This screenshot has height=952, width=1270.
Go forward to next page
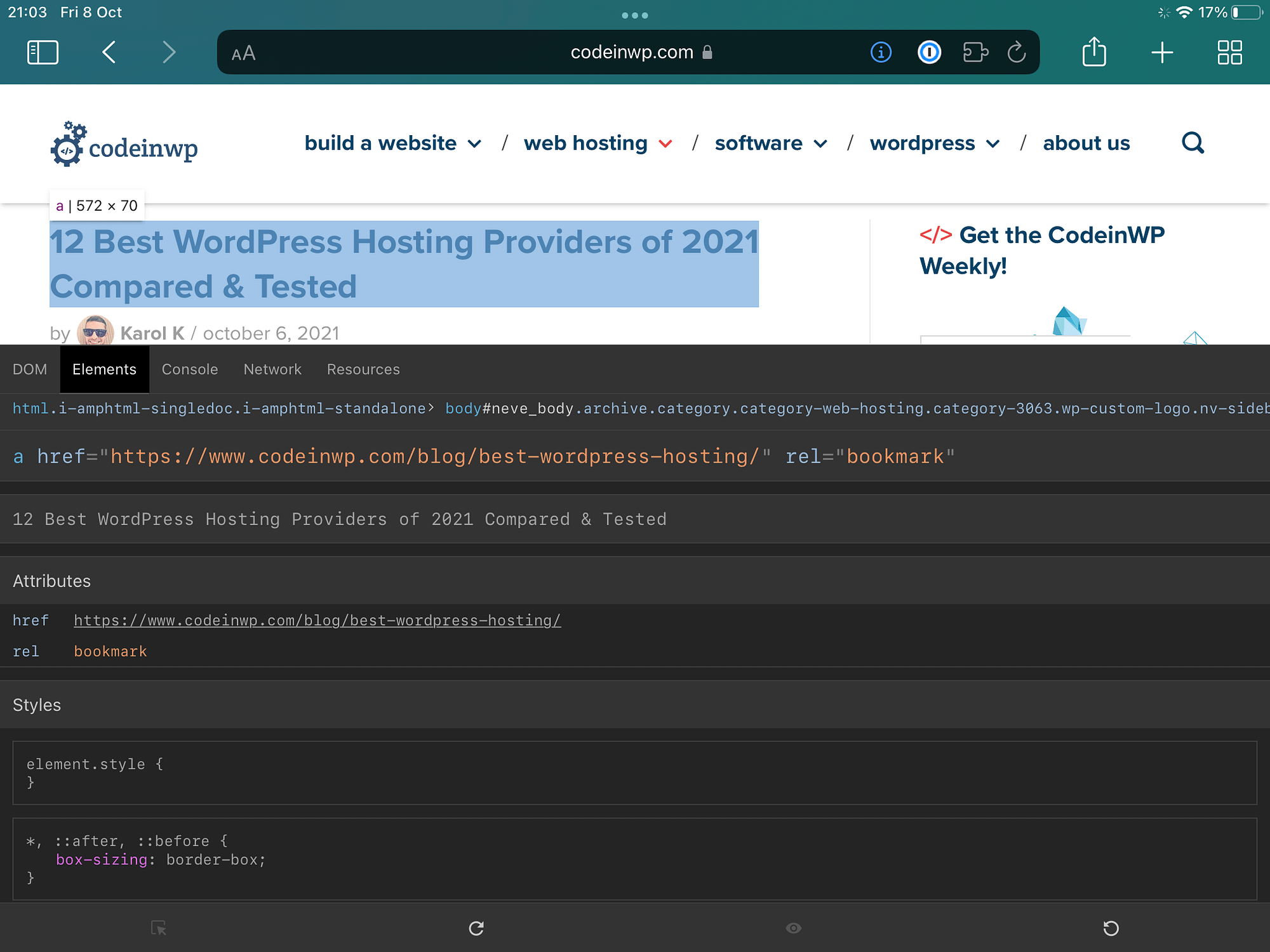point(168,52)
